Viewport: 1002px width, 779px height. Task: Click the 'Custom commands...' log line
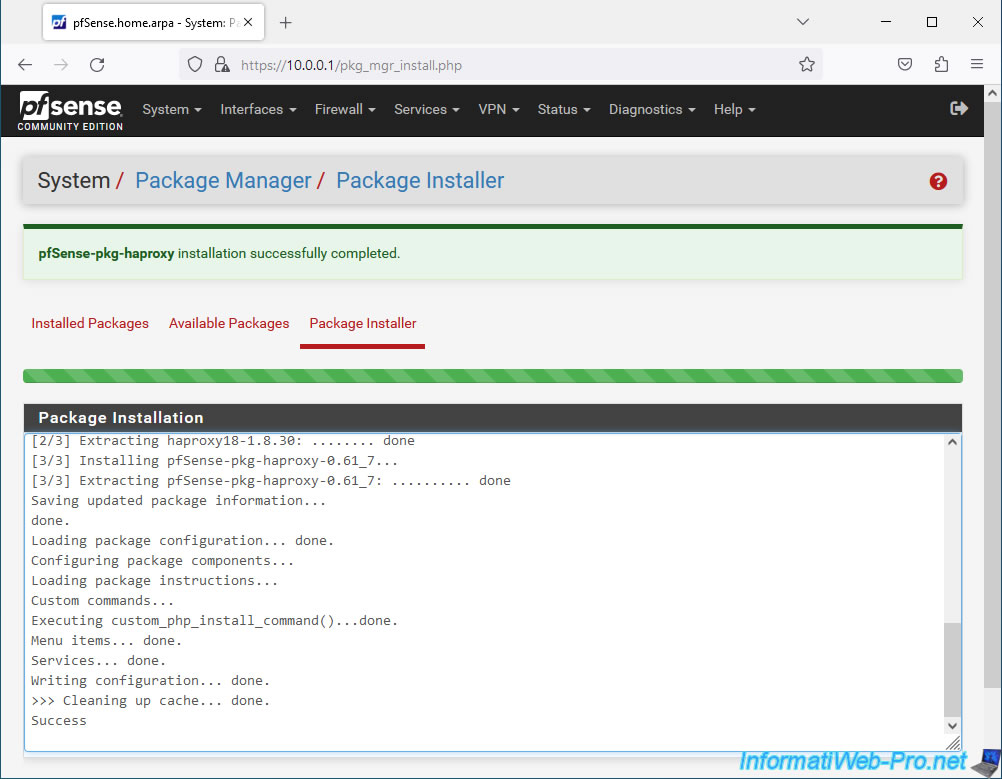(x=102, y=601)
